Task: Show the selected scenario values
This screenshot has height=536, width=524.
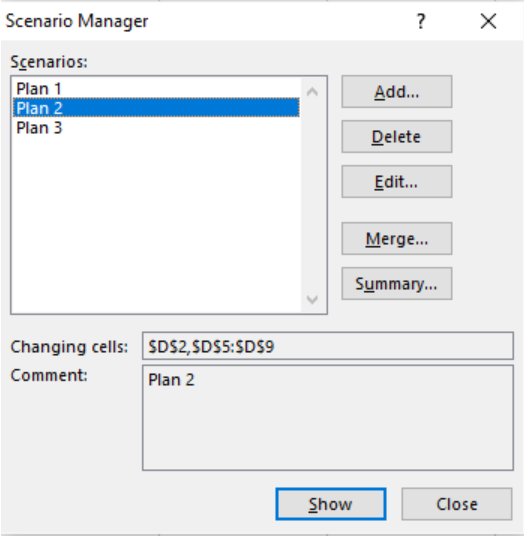Action: [x=331, y=504]
